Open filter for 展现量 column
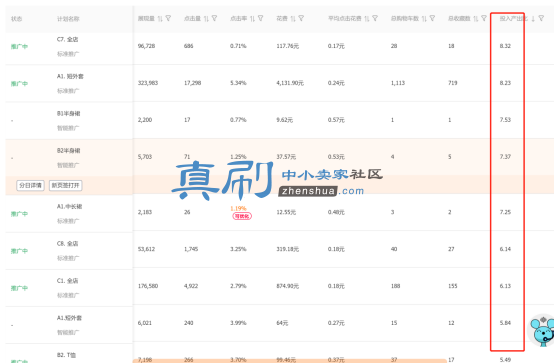554x363 pixels. pyautogui.click(x=168, y=18)
